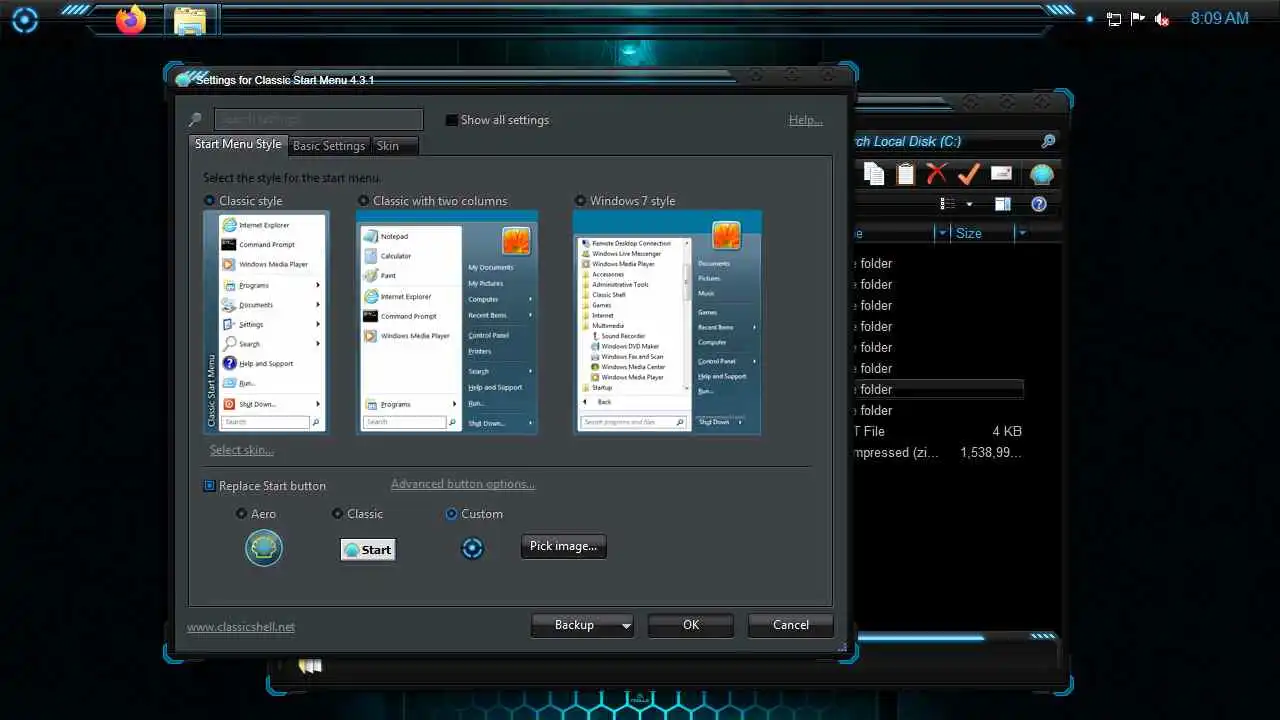This screenshot has width=1280, height=720.
Task: Click the muted volume tray icon
Action: pos(1162,19)
